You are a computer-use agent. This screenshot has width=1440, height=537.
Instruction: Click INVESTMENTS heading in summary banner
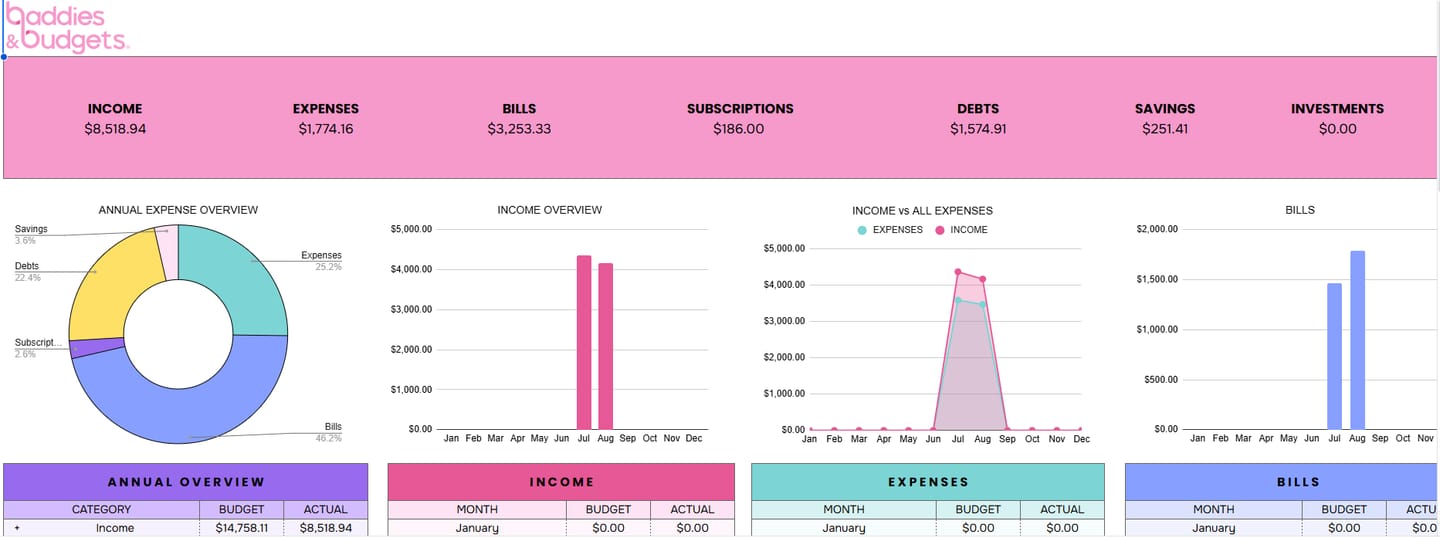click(x=1337, y=109)
